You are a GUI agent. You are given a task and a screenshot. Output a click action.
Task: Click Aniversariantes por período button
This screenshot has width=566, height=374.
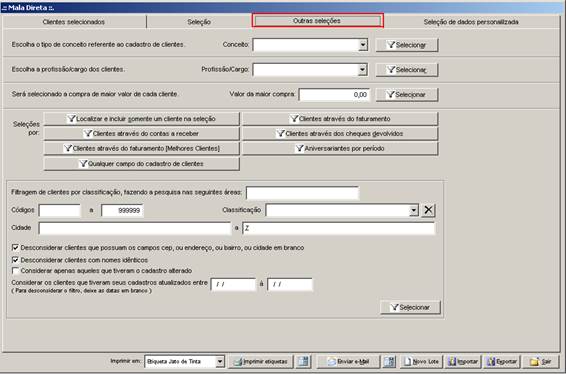click(x=340, y=148)
